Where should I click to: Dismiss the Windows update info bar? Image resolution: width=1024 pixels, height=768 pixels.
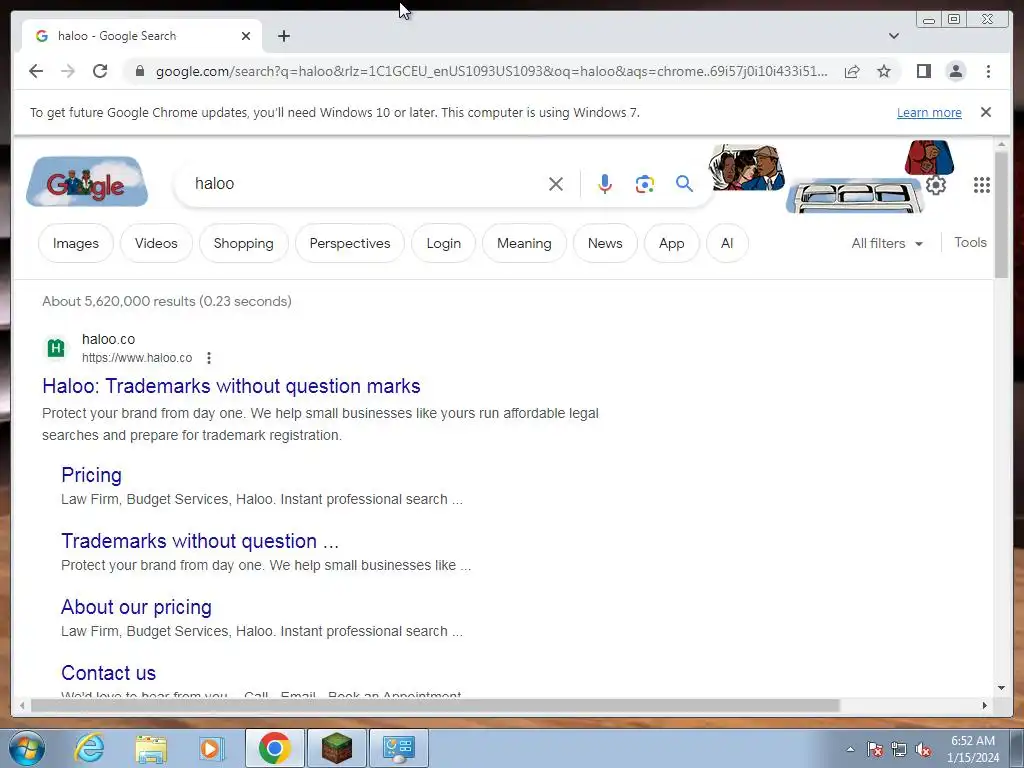[985, 112]
